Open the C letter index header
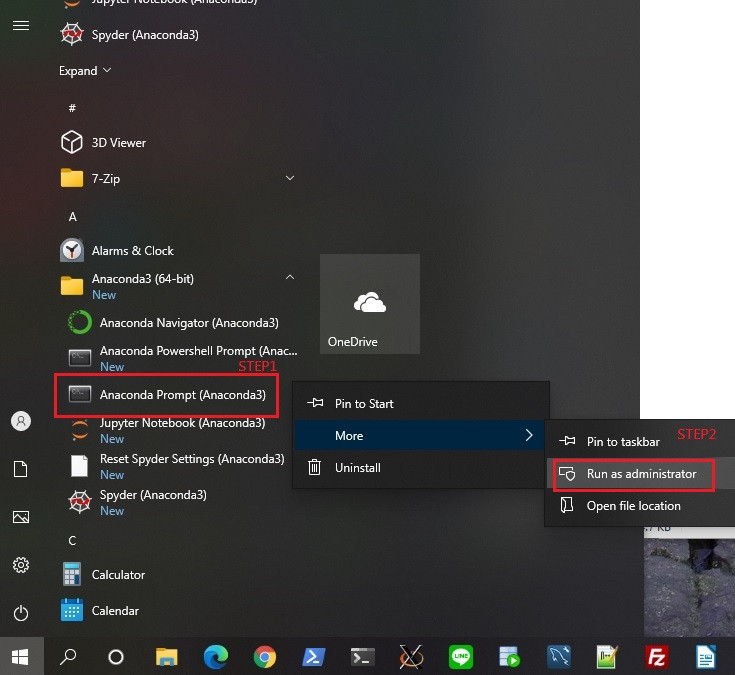The height and width of the screenshot is (675, 735). pos(72,540)
